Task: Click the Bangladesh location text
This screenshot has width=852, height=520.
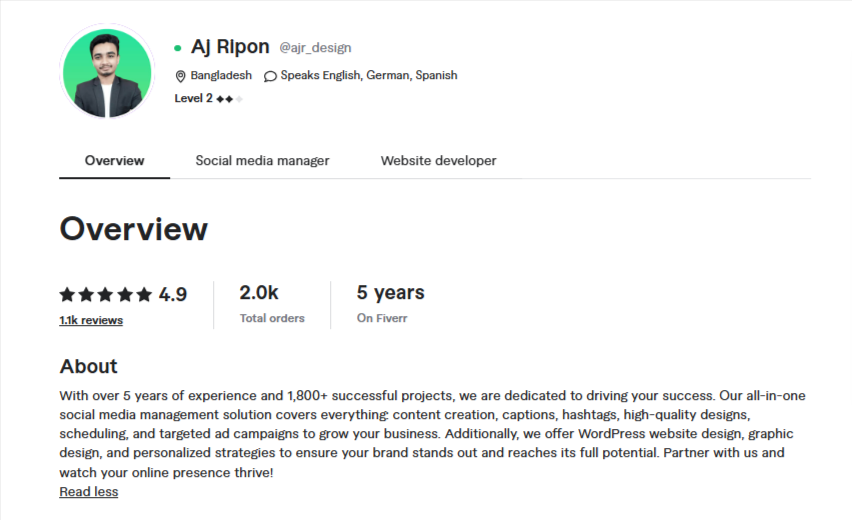Action: [221, 75]
